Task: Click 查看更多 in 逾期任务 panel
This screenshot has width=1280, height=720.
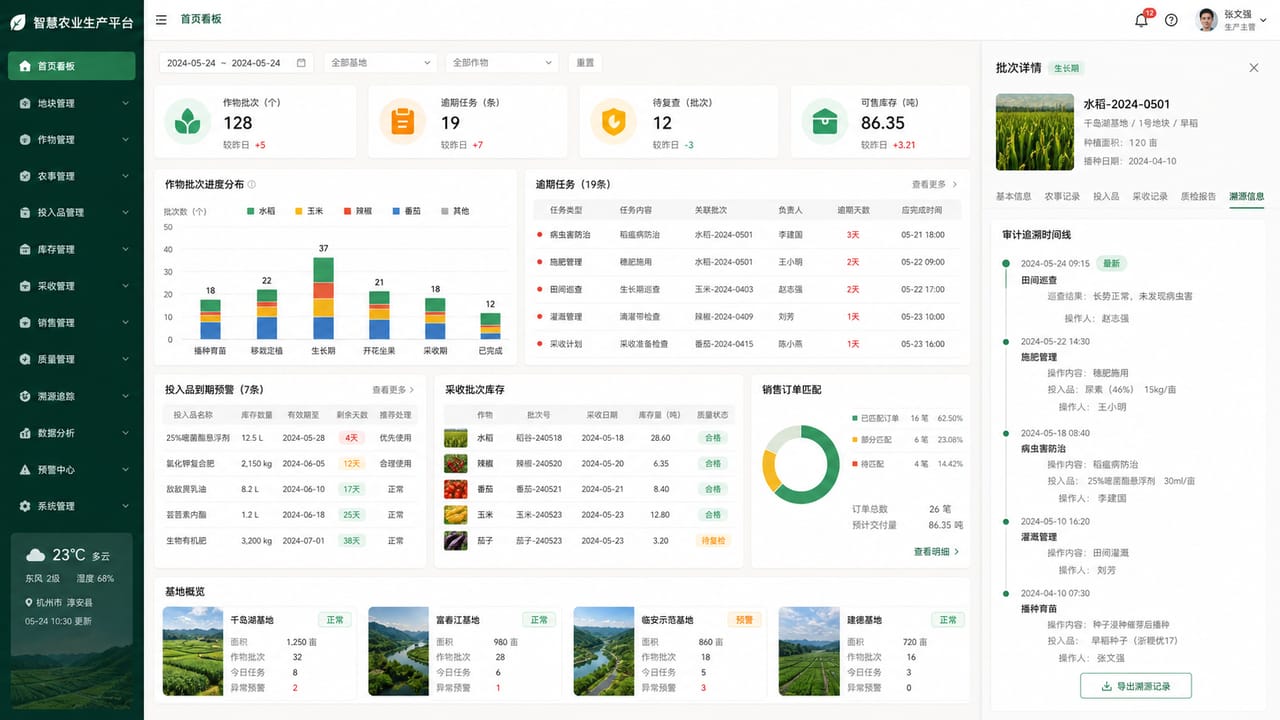Action: click(934, 185)
